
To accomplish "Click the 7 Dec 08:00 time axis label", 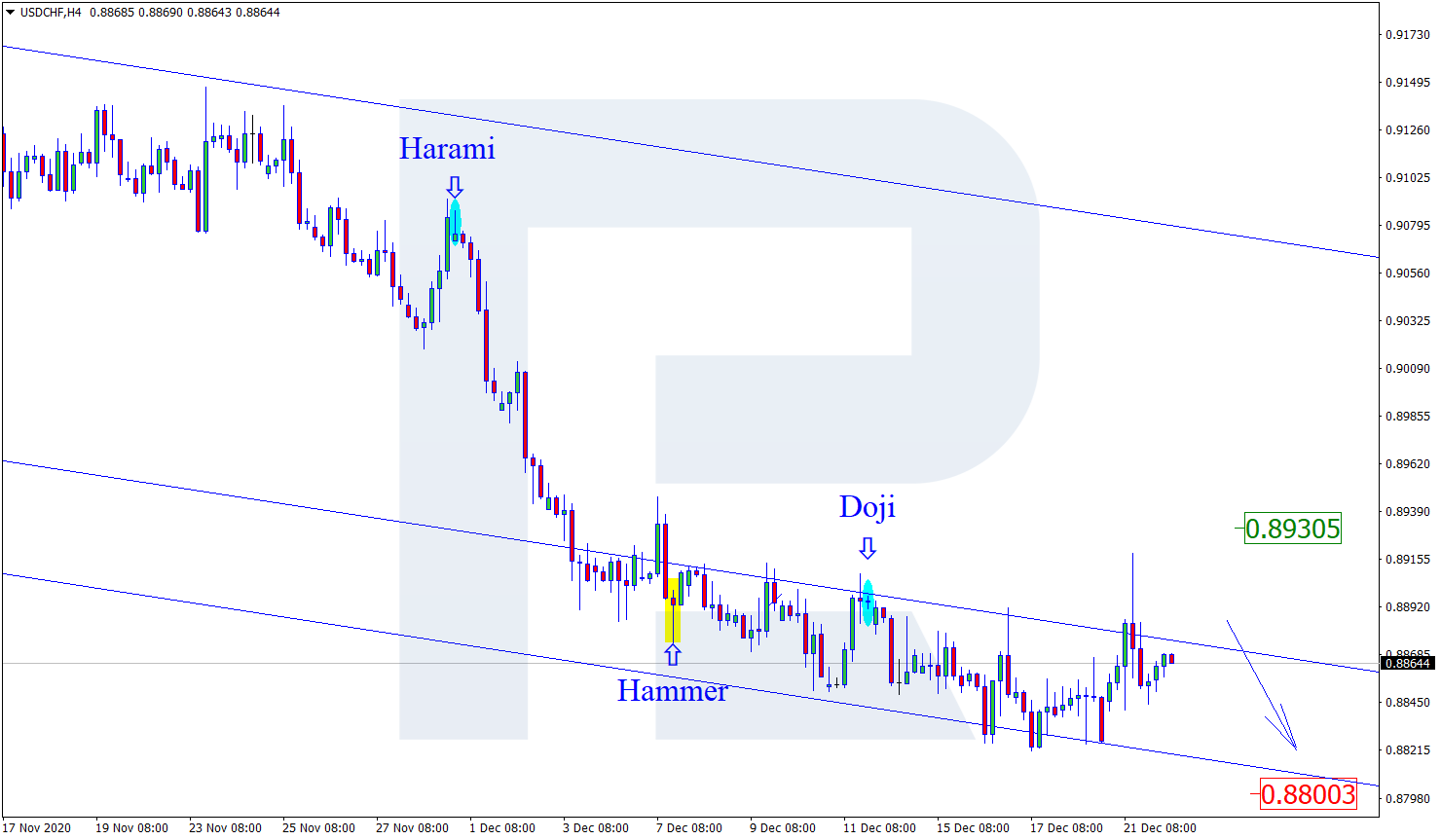I will 689,828.
